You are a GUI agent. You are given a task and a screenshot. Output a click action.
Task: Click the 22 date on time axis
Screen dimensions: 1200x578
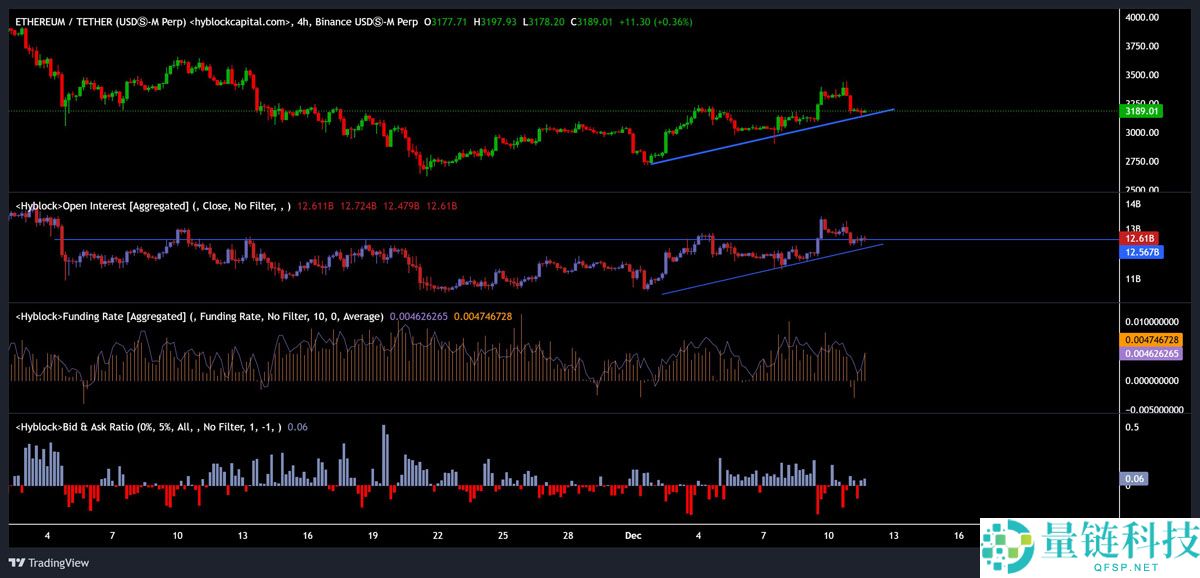(x=438, y=536)
